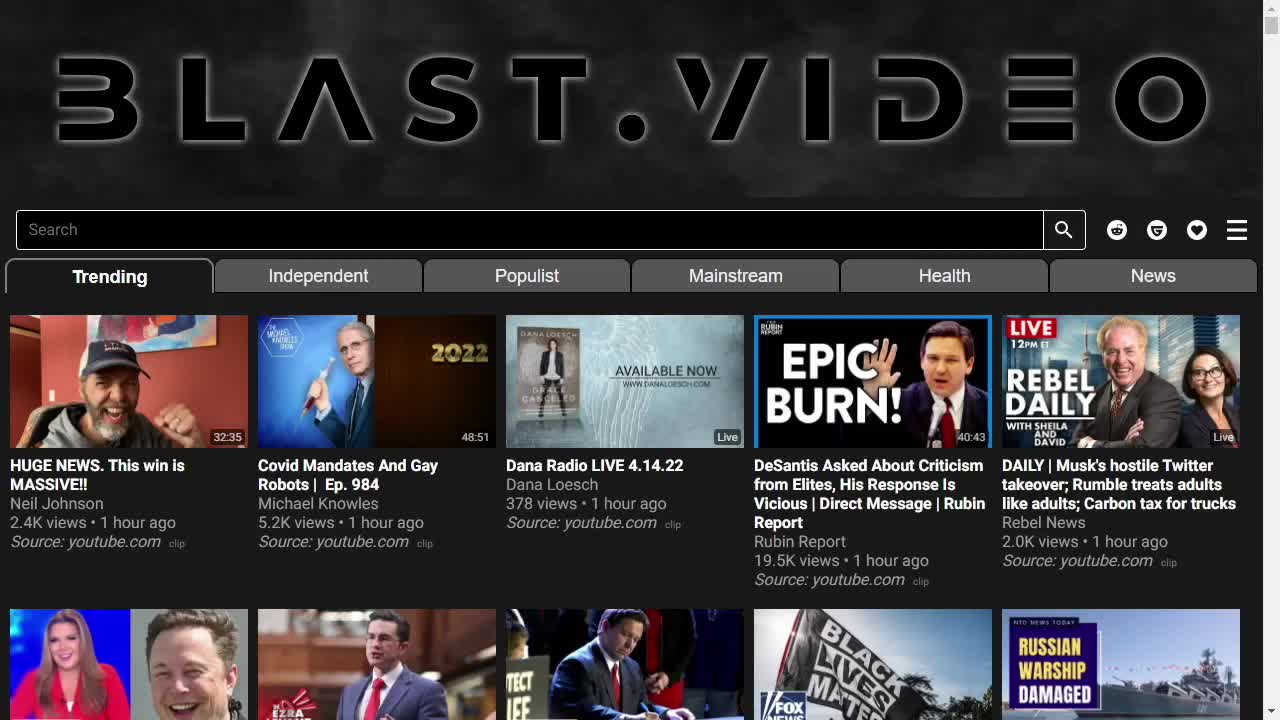Visit the Rebel News channel name
This screenshot has width=1280, height=720.
[x=1044, y=523]
